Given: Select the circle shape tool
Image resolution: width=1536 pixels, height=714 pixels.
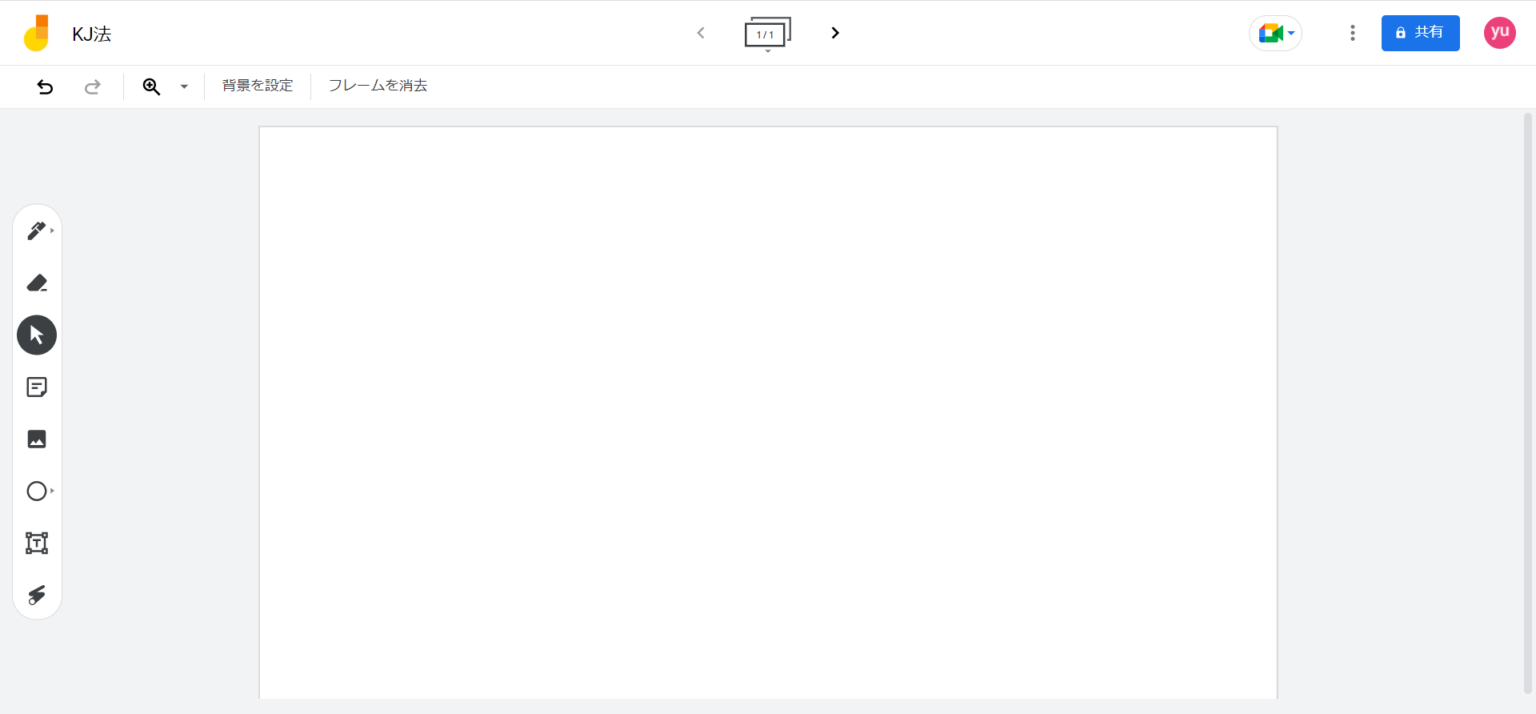Looking at the screenshot, I should (36, 490).
